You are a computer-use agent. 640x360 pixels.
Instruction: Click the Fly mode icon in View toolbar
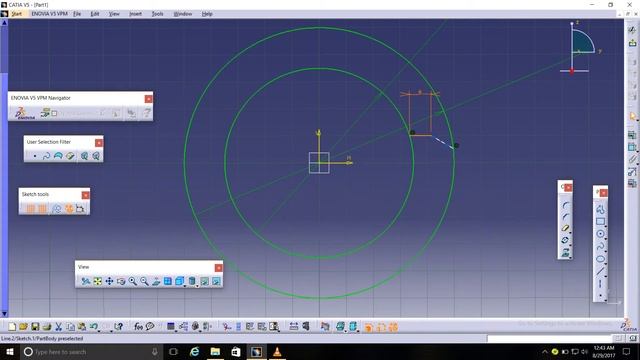pos(86,281)
